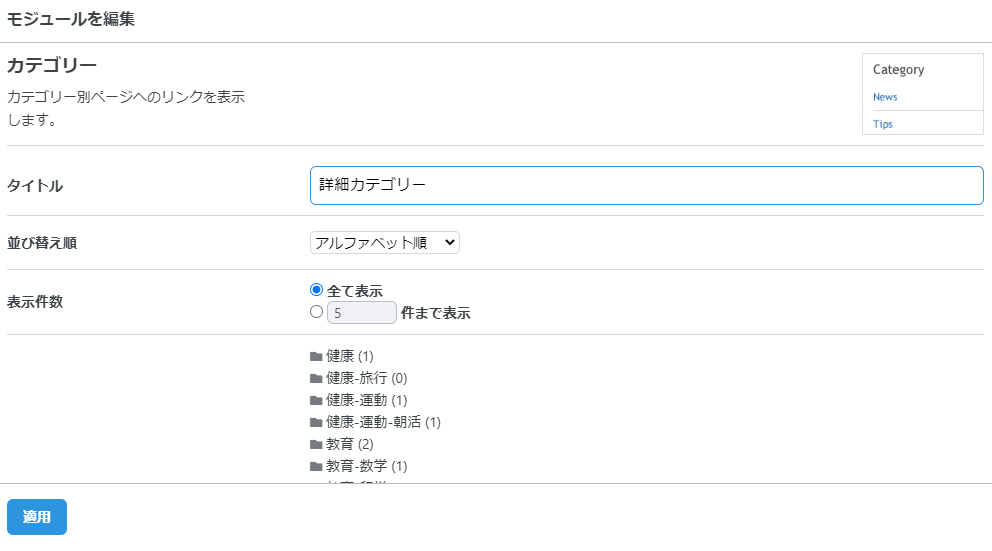Click the folder icon beside 教育 (2)
This screenshot has width=992, height=551.
[316, 445]
